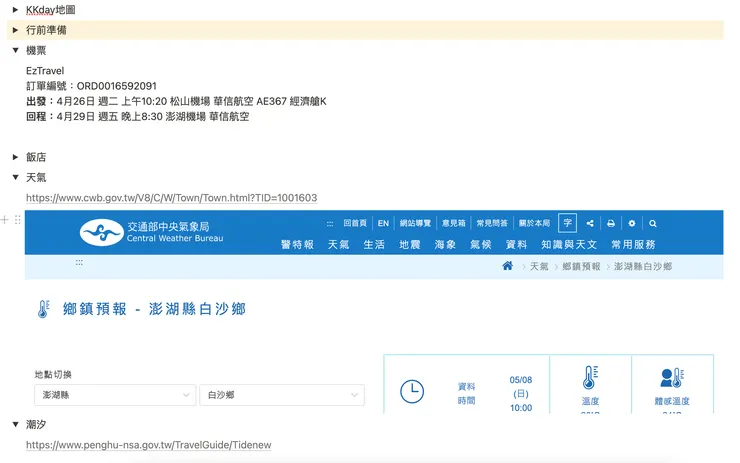Expand the 行前準備 toggle section
This screenshot has width=740, height=463.
coord(15,30)
